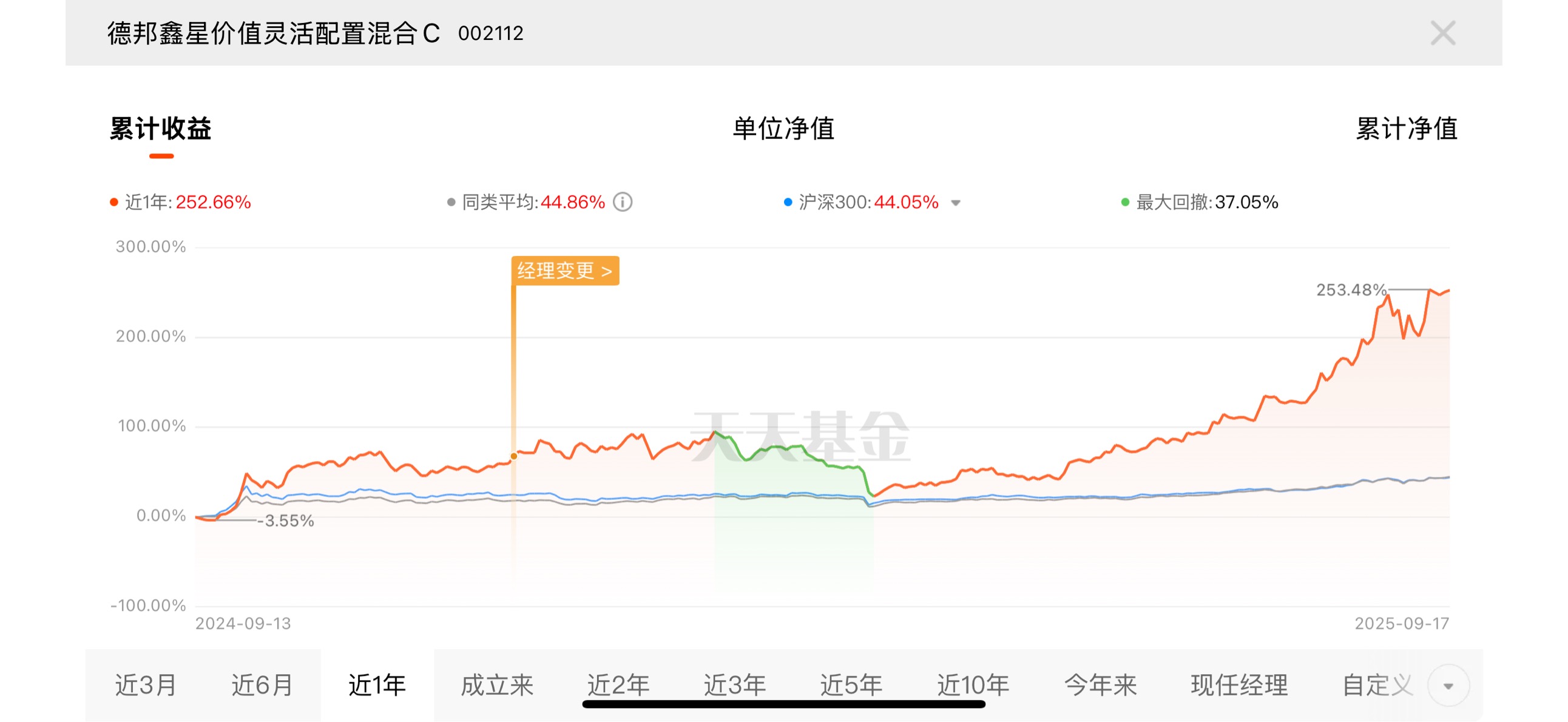The width and height of the screenshot is (1568, 722).
Task: Select the 累计收益 tab
Action: pyautogui.click(x=161, y=129)
